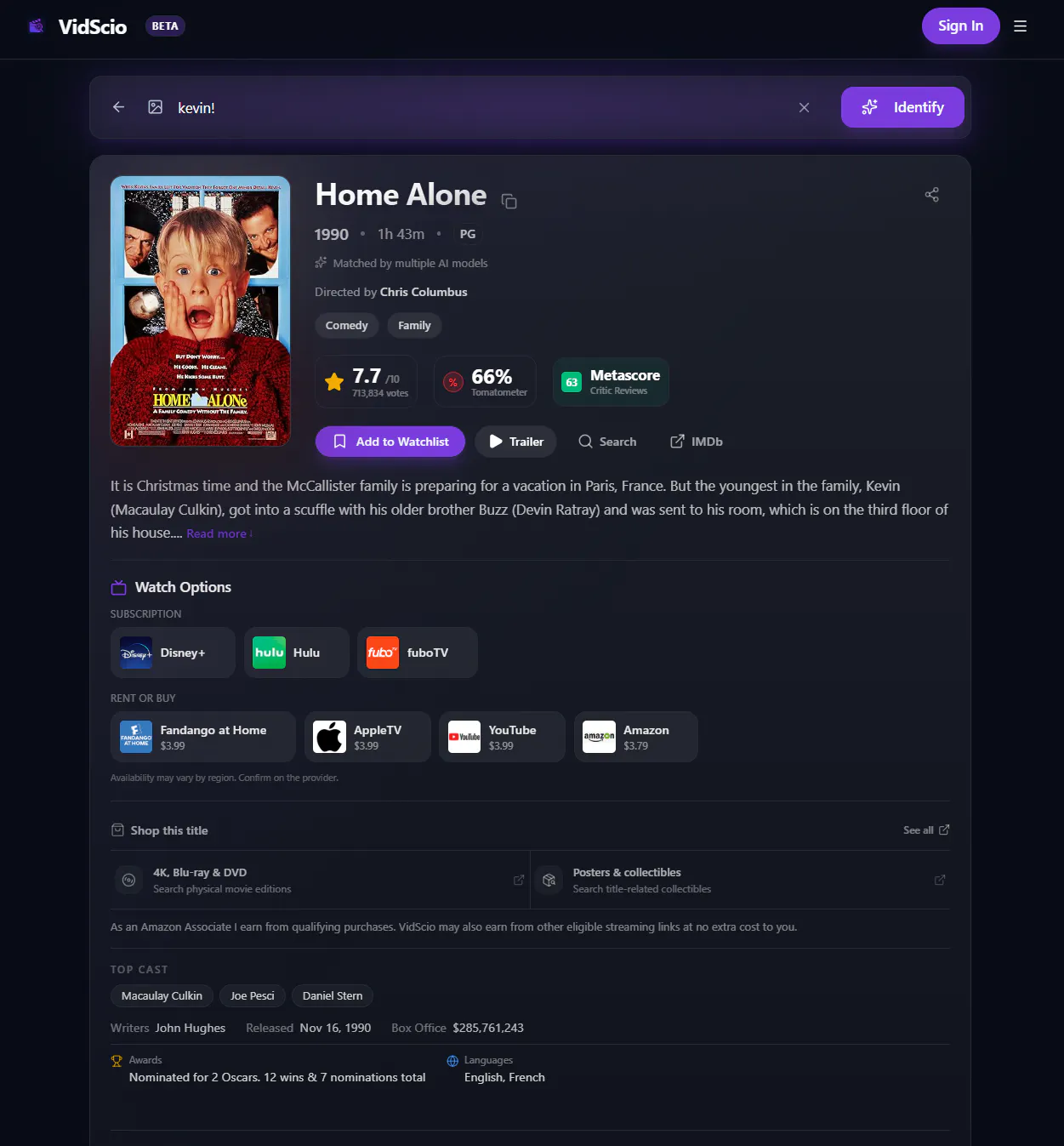
Task: Click the PG rating badge
Action: tap(468, 234)
